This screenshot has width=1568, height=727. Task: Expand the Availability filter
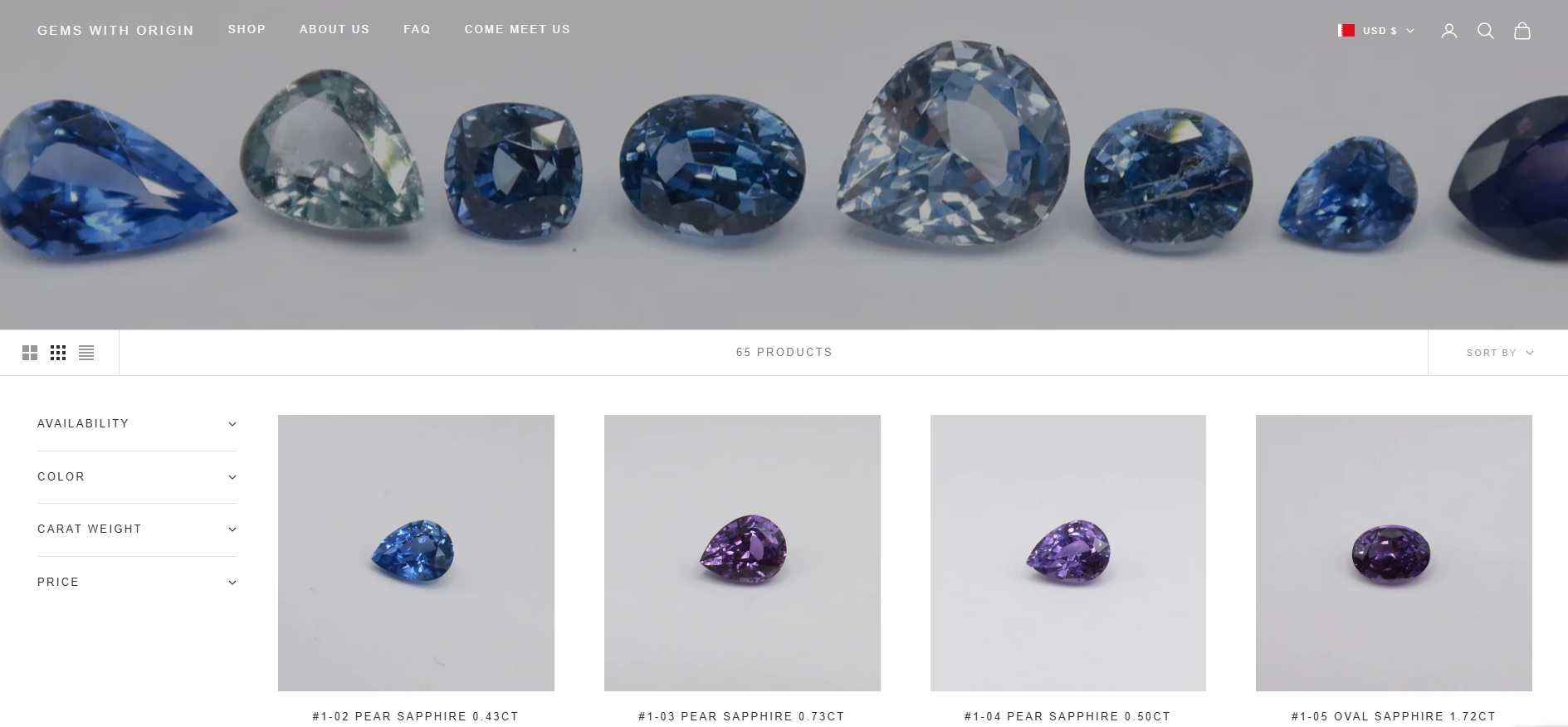[137, 424]
